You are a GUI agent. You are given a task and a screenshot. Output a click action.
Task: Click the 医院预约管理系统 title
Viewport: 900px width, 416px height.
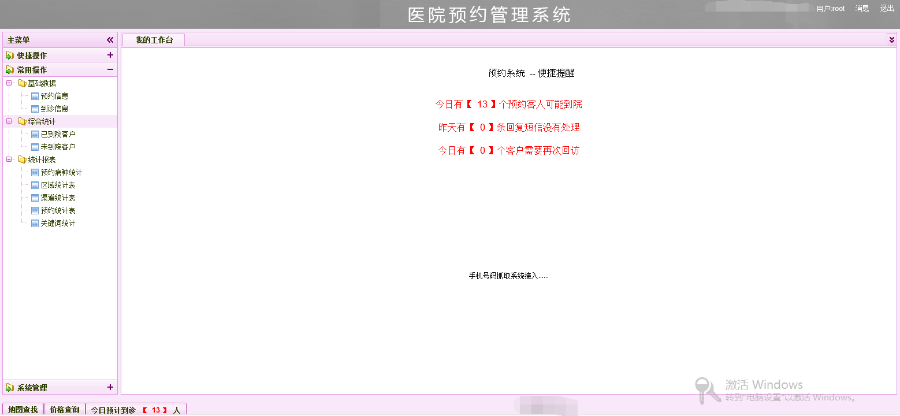click(x=490, y=15)
